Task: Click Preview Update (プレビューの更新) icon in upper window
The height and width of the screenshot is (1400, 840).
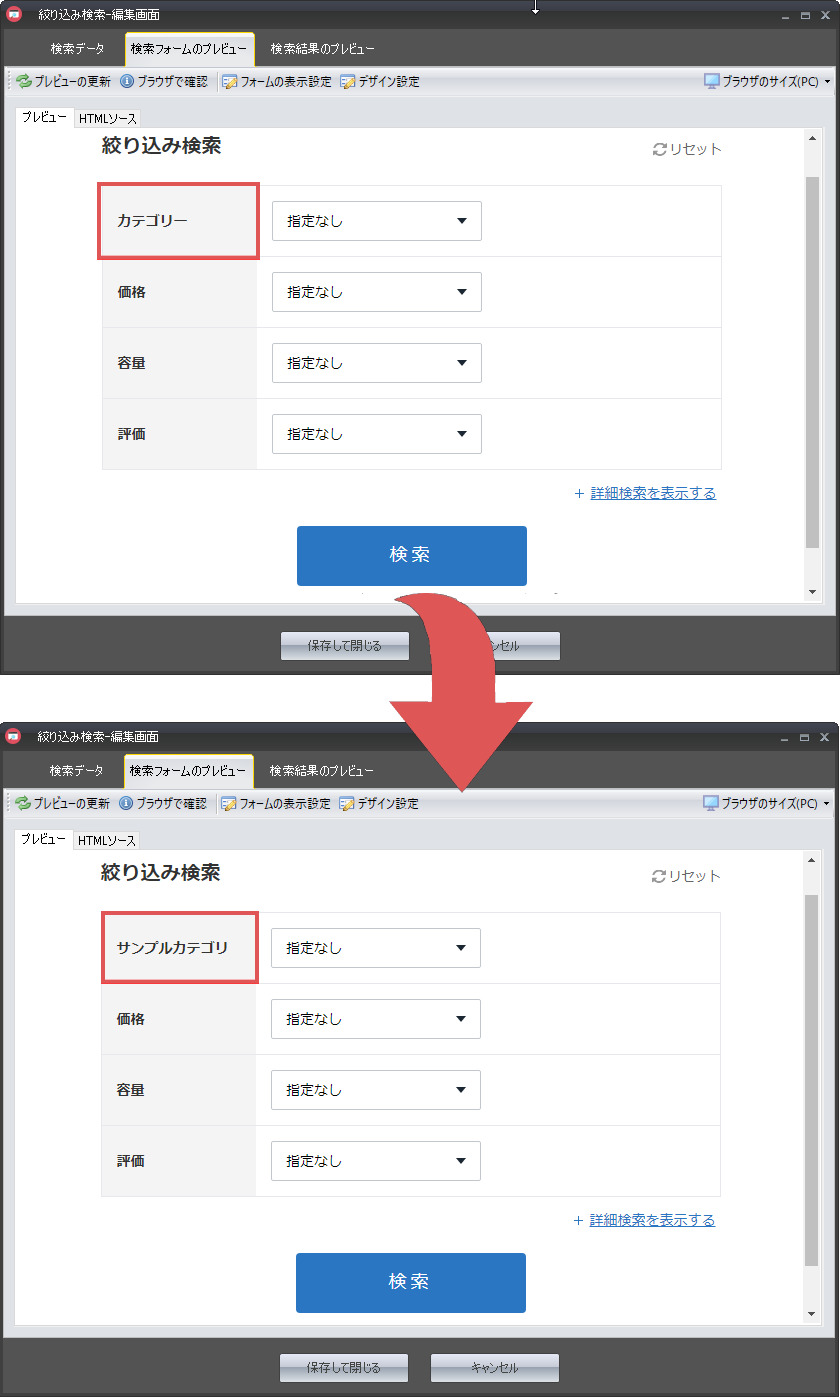Action: pos(24,81)
